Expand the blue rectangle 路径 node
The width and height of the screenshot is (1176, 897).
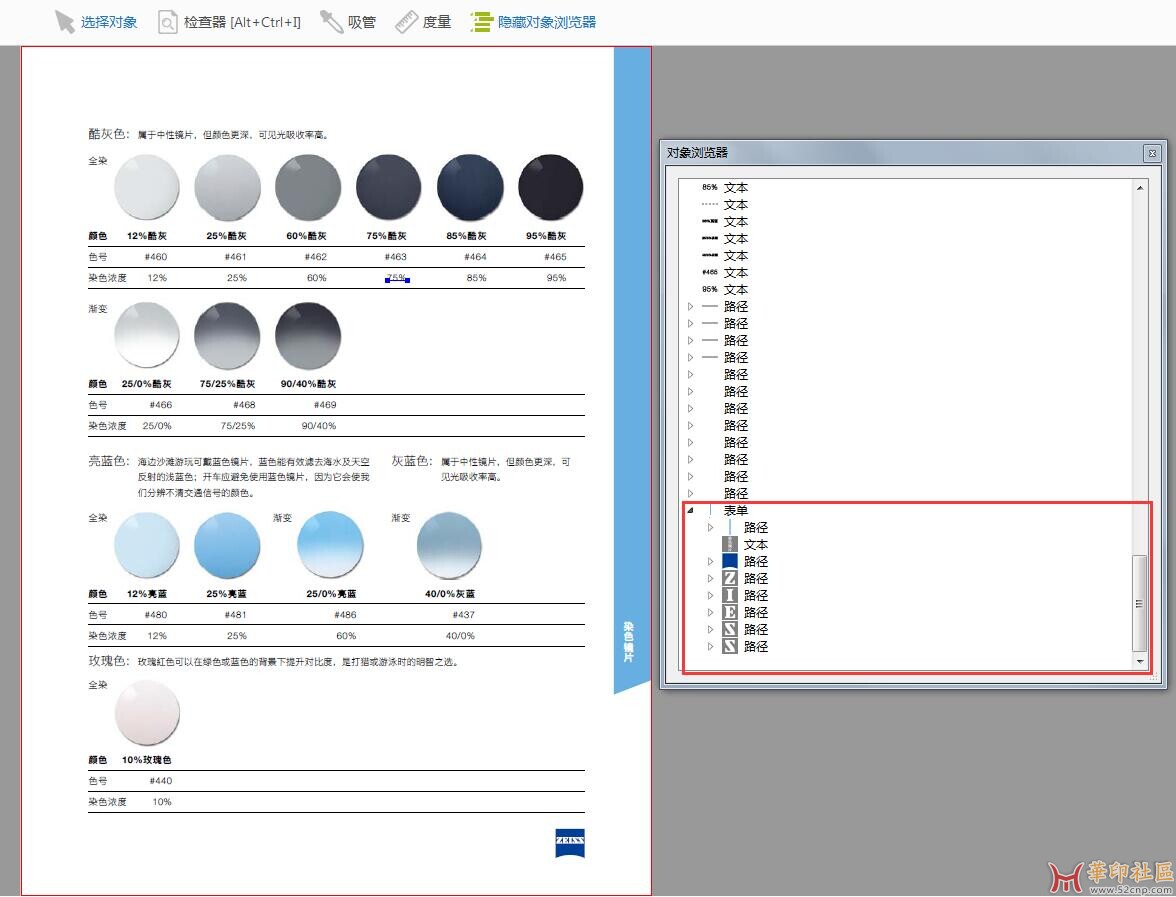[x=710, y=561]
